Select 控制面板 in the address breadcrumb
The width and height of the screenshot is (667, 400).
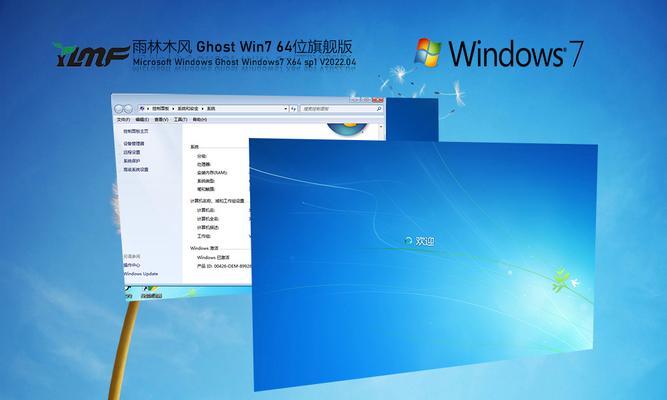point(160,109)
